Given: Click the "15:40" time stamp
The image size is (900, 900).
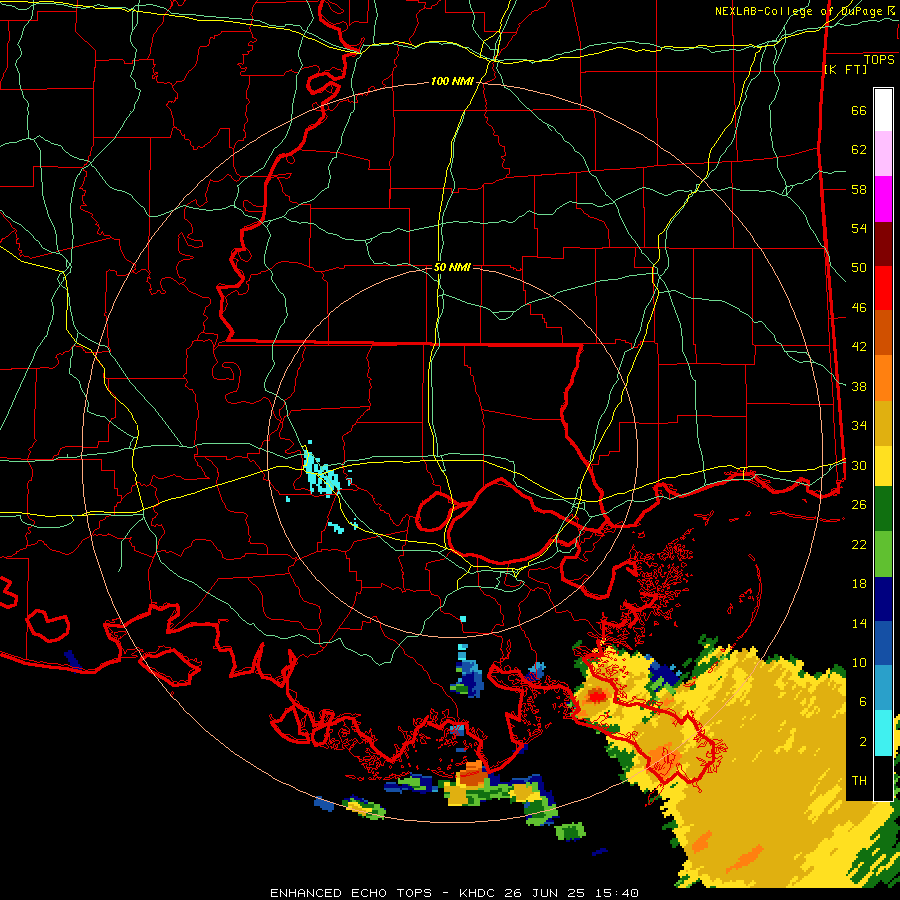Looking at the screenshot, I should 615,893.
